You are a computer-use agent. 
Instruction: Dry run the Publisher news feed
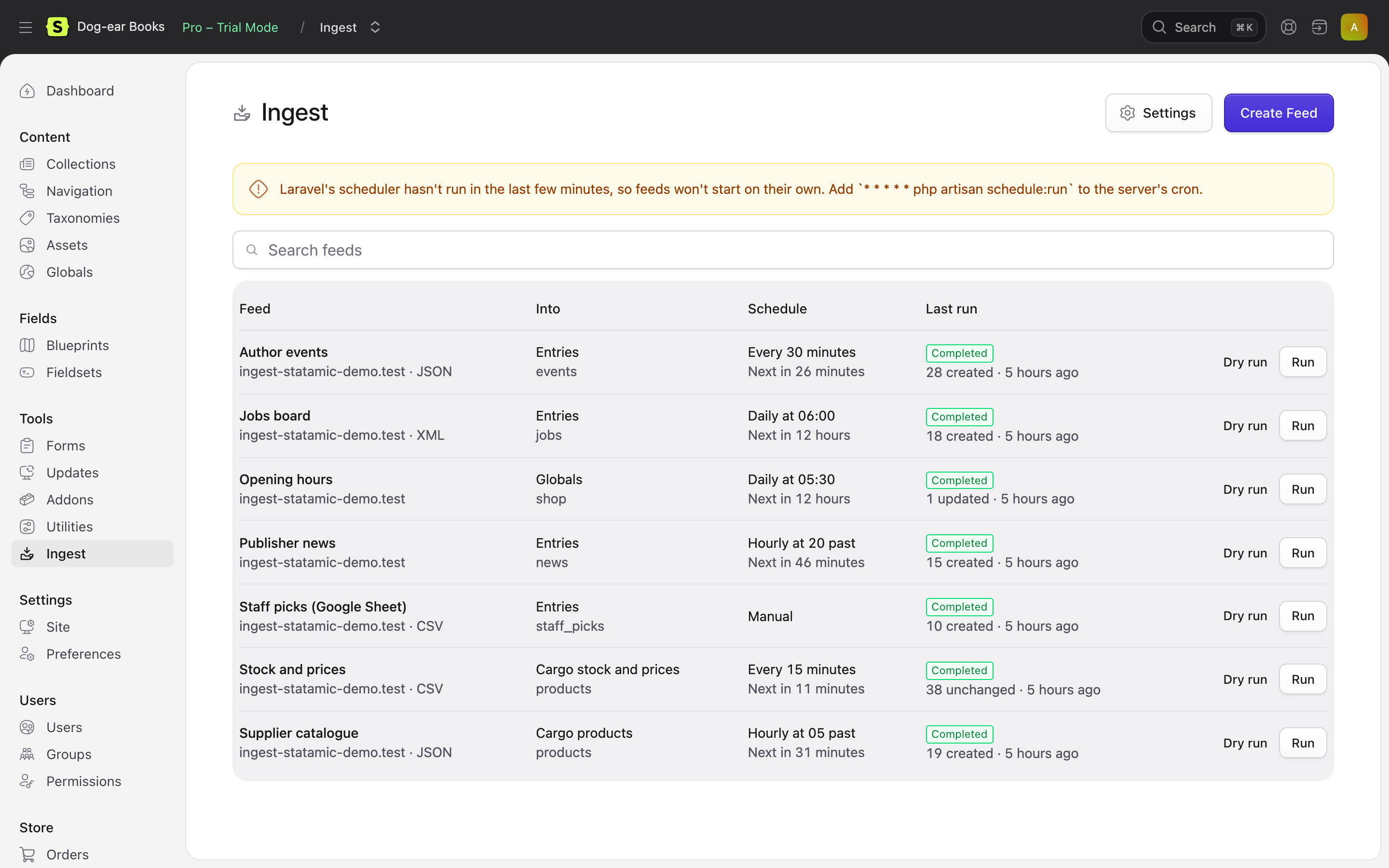(1244, 553)
